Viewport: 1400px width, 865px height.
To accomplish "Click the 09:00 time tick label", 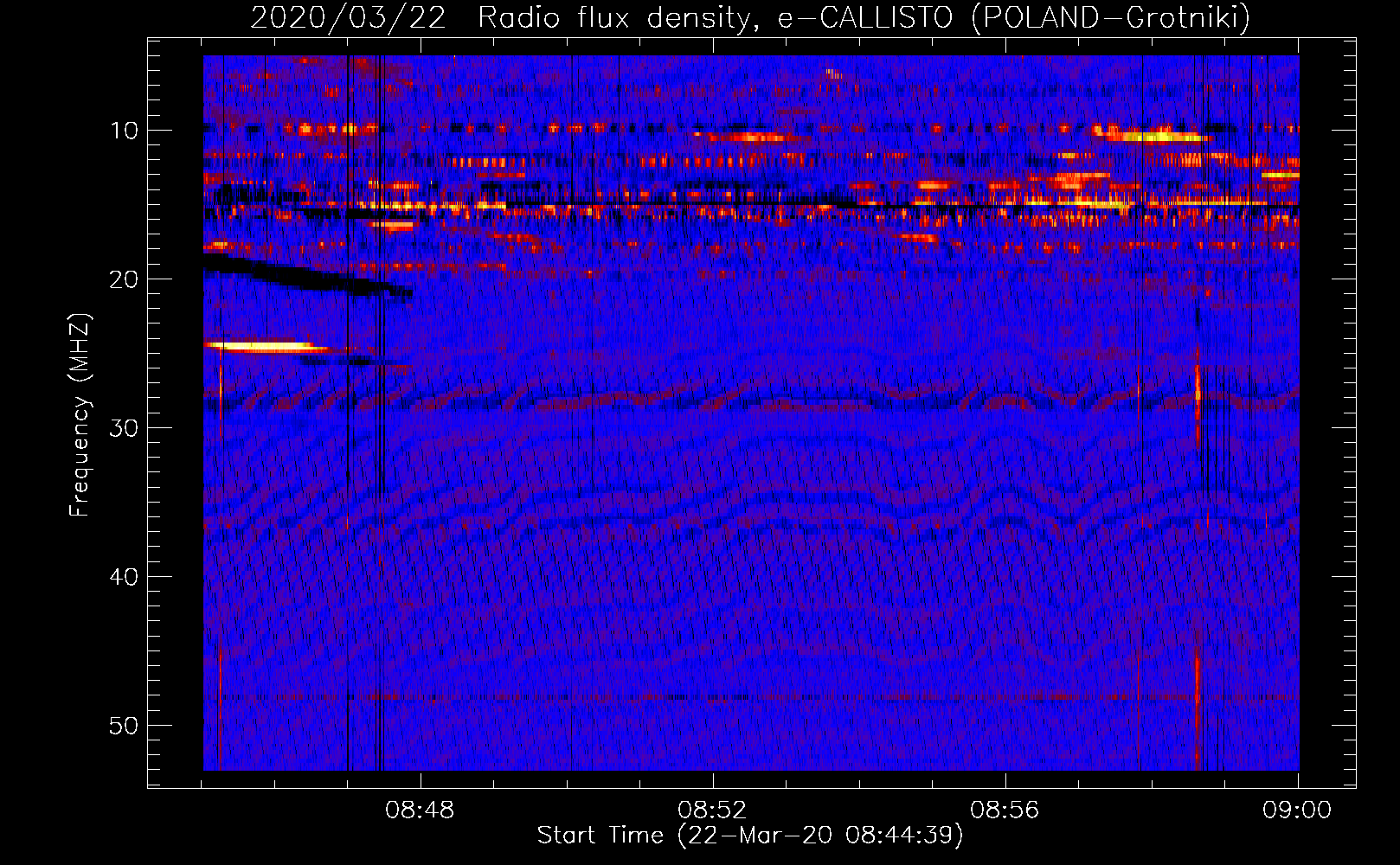I will (x=1297, y=811).
